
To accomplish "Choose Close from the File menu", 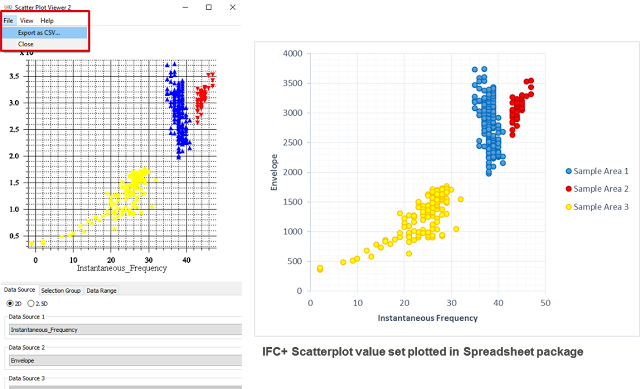I will tap(44, 44).
